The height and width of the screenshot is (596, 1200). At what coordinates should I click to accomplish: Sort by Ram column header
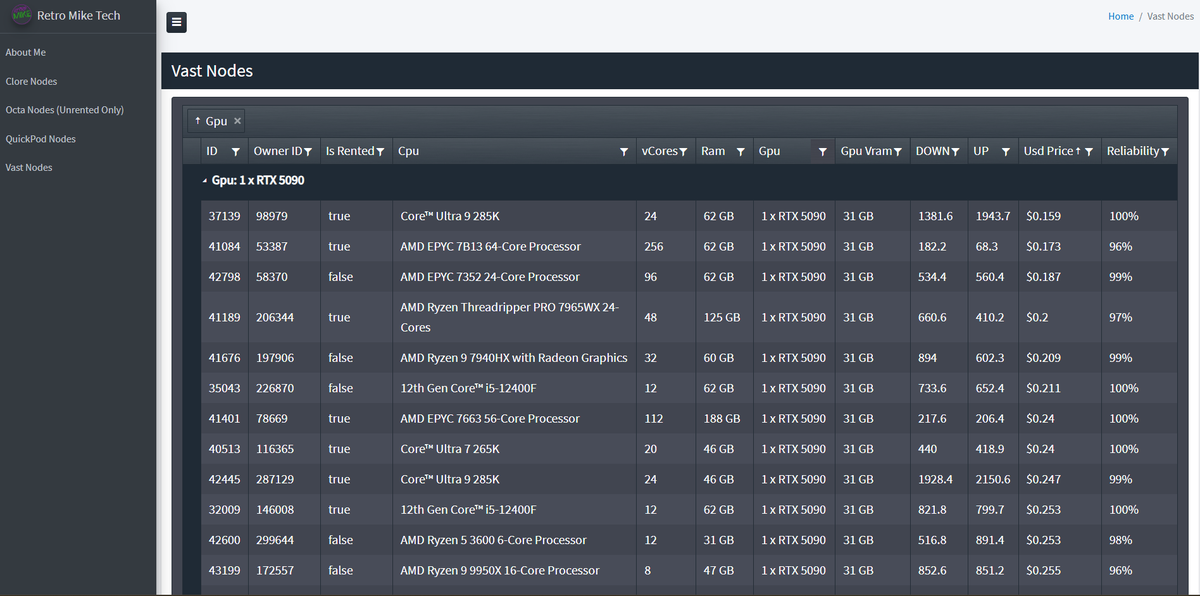(713, 151)
